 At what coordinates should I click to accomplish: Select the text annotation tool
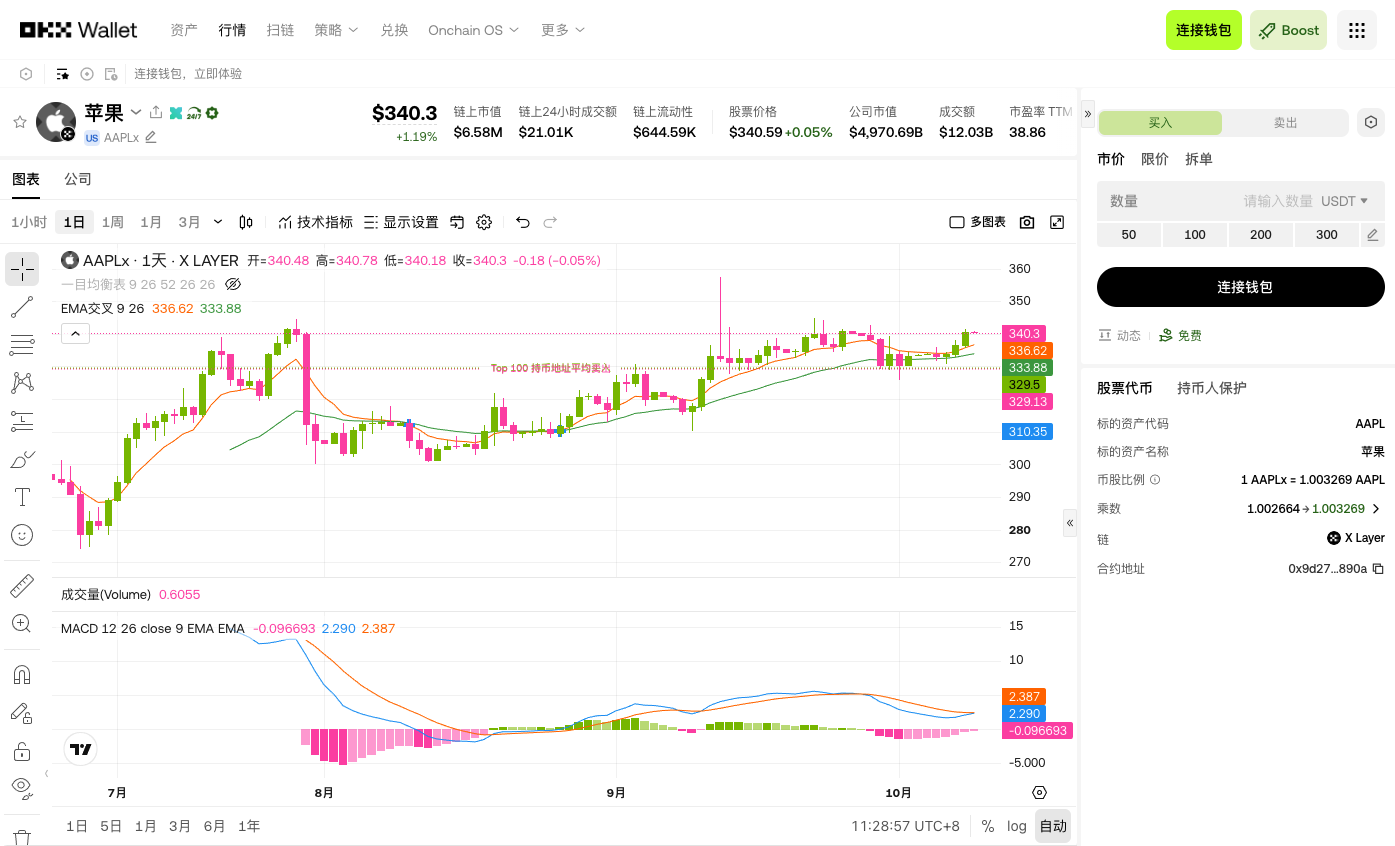22,497
